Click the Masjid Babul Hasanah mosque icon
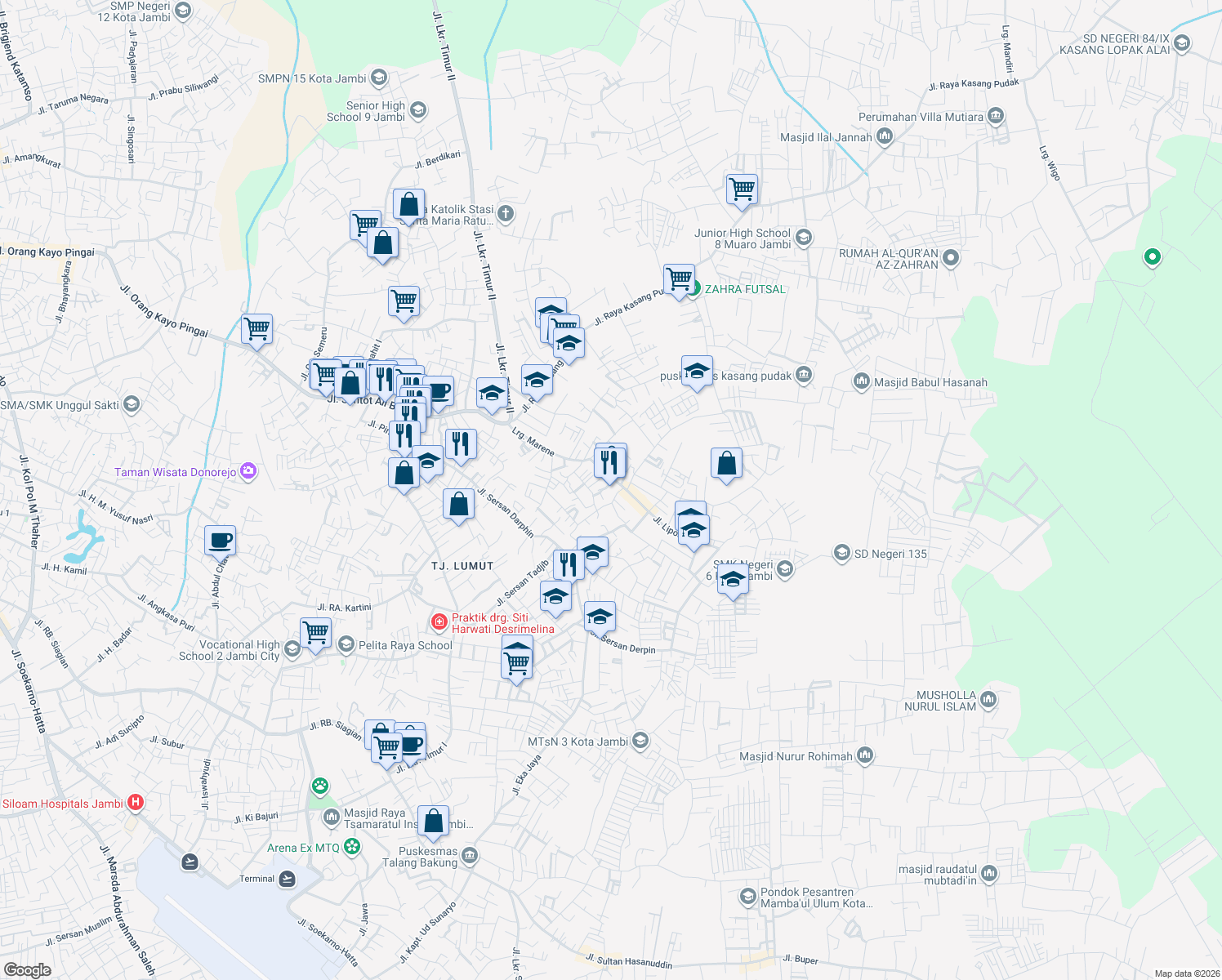Viewport: 1222px width, 980px height. click(861, 382)
